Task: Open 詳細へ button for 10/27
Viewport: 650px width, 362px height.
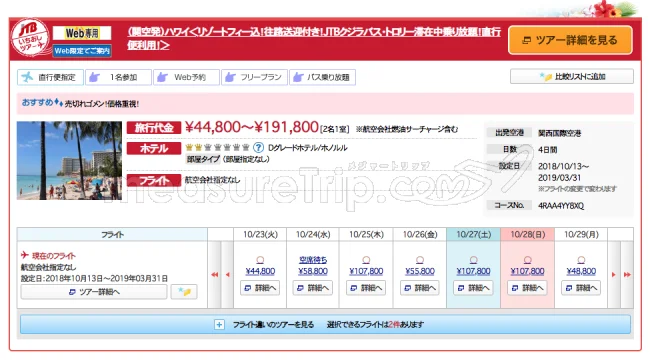Action: [473, 288]
